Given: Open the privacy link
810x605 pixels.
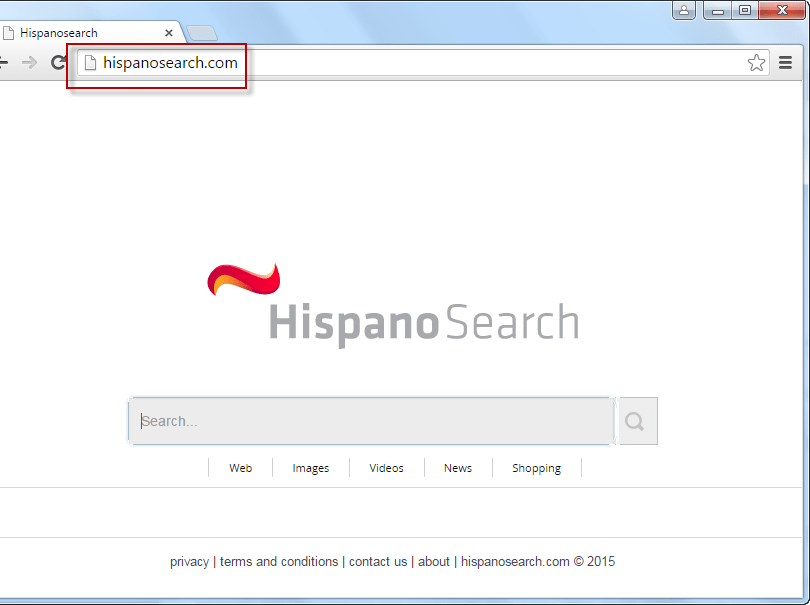Looking at the screenshot, I should pos(190,562).
